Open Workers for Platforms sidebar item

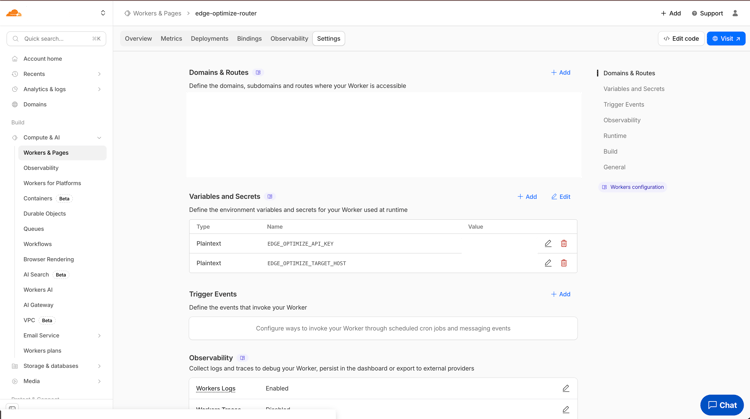(x=52, y=183)
